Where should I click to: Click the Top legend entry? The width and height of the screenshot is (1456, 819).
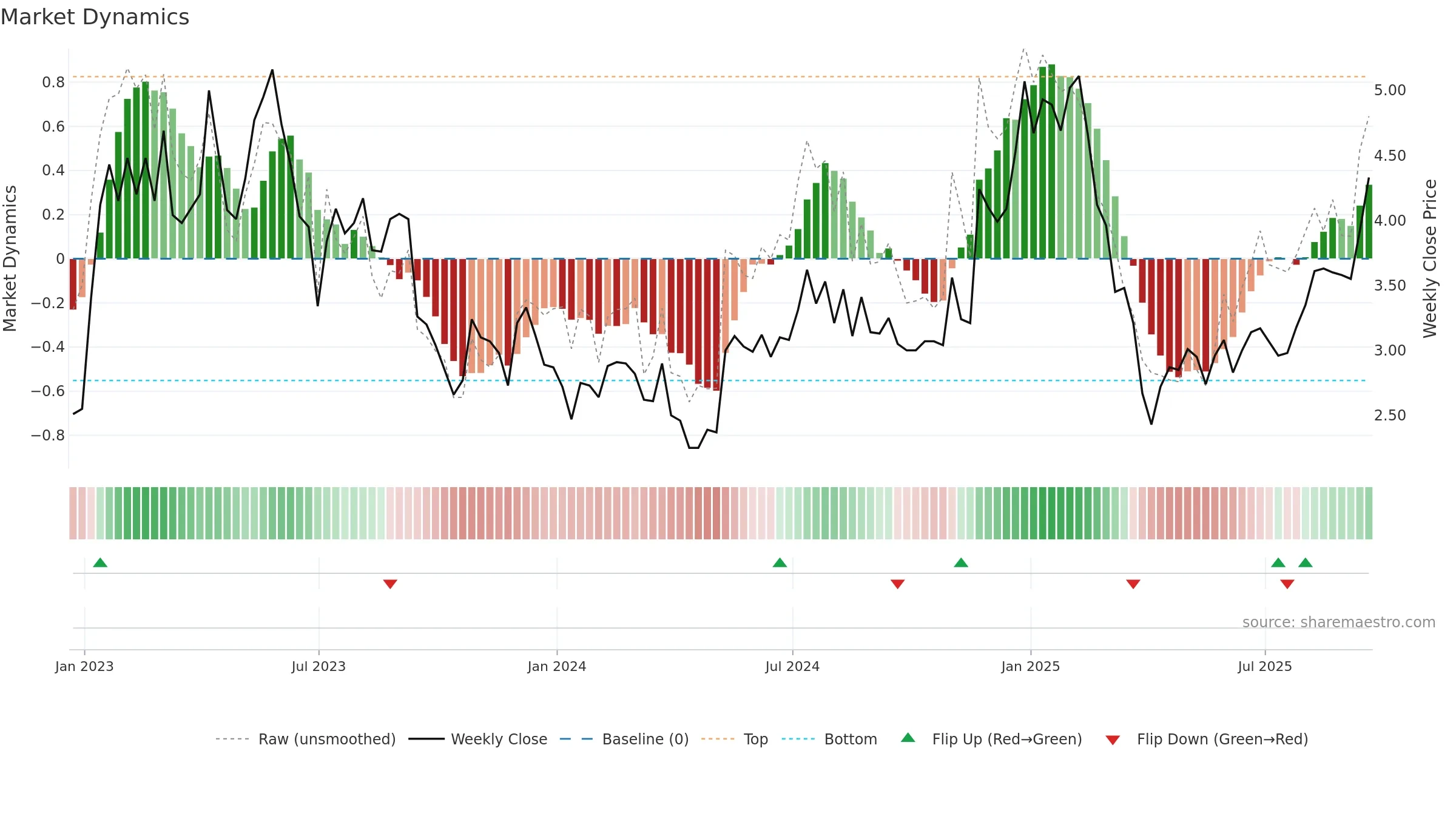pyautogui.click(x=734, y=739)
